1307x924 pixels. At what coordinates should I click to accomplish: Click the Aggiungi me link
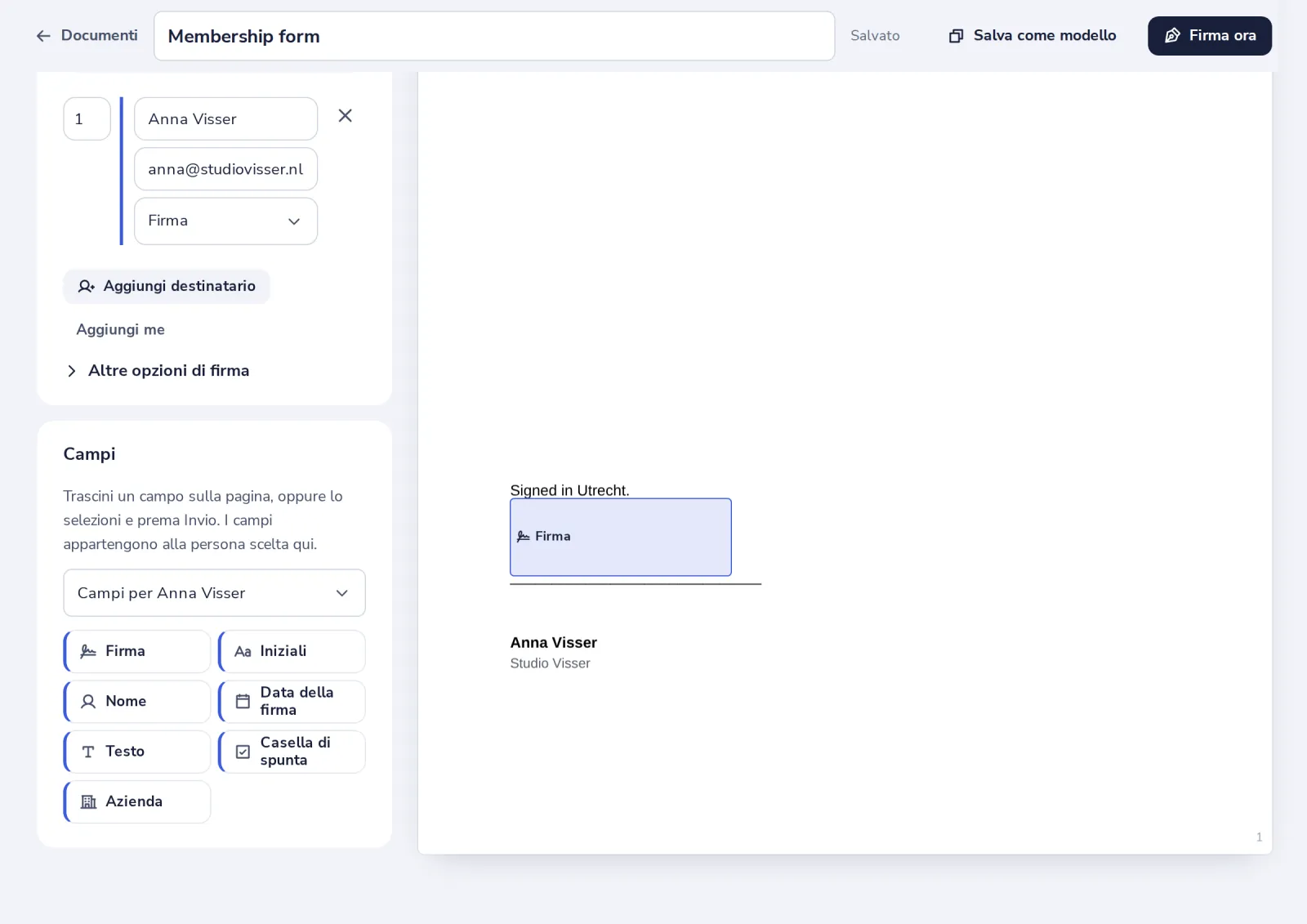coord(120,329)
